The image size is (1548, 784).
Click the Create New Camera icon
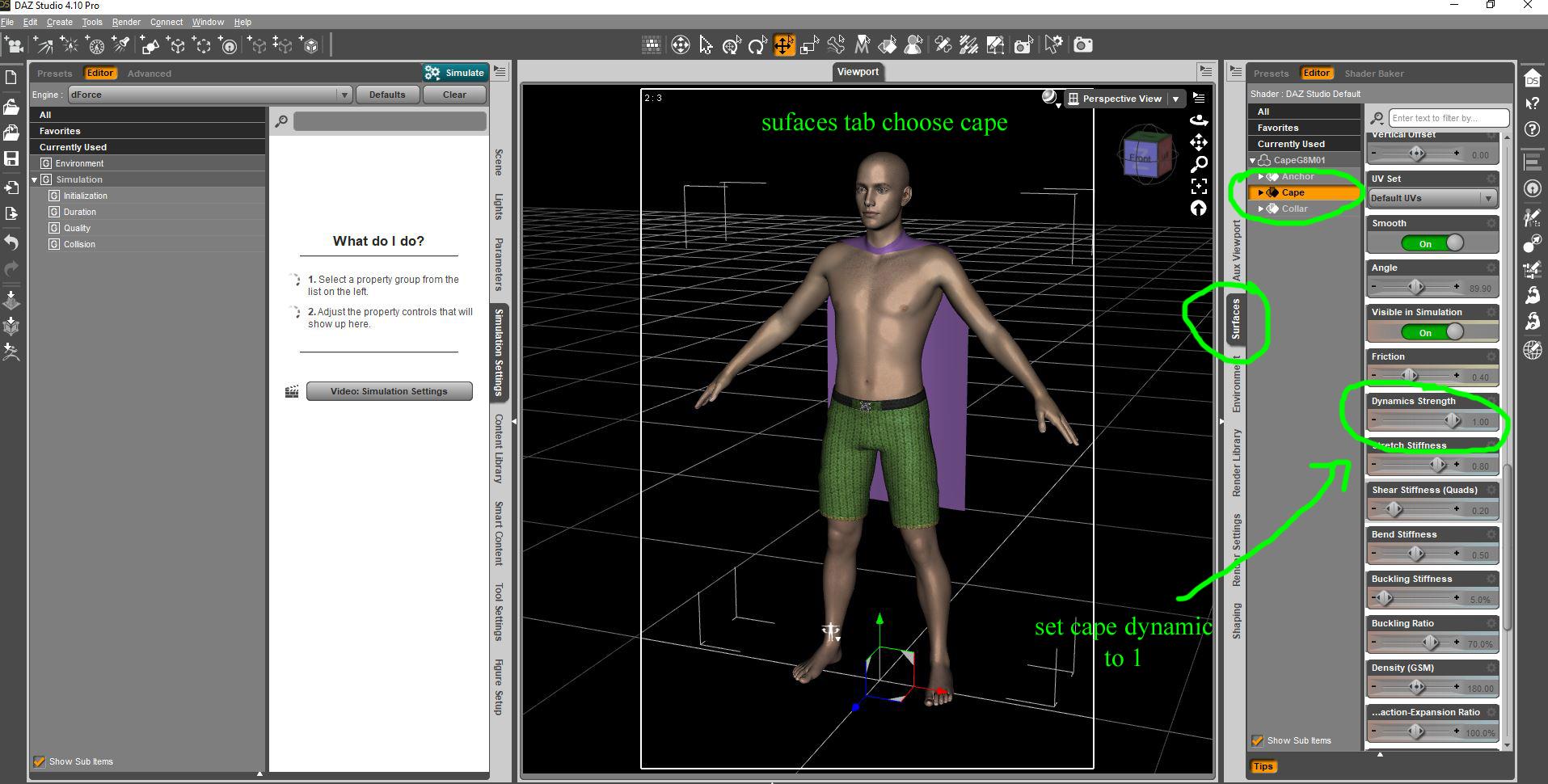tap(13, 45)
